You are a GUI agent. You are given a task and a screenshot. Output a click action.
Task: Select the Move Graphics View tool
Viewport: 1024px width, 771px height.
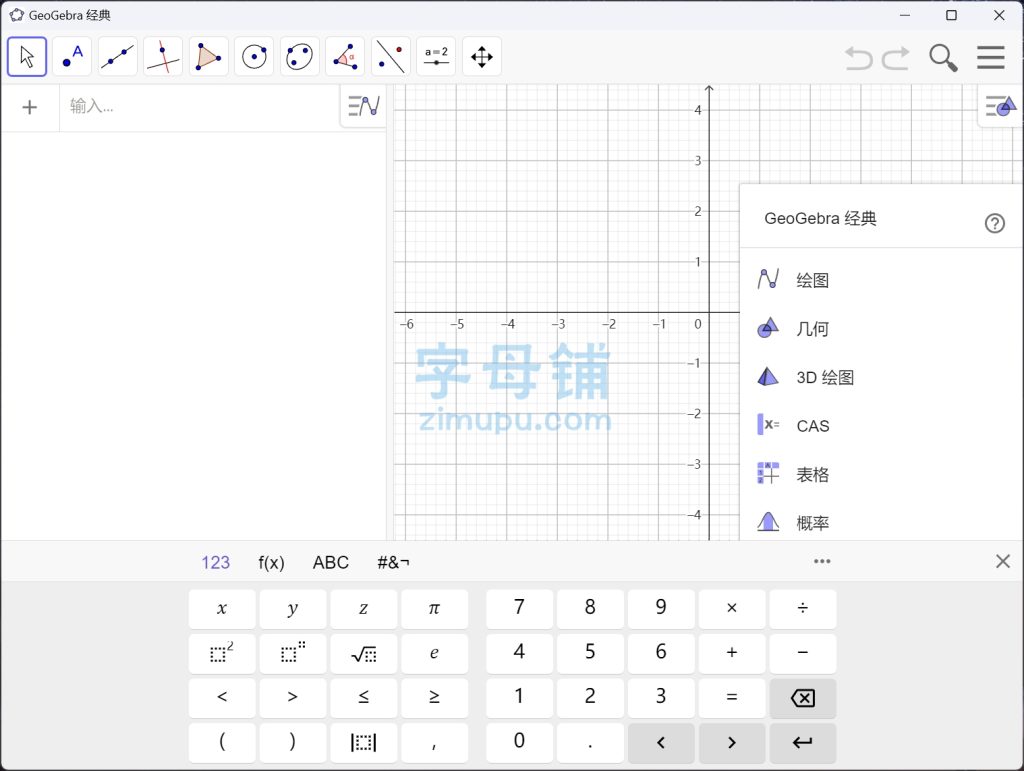[x=482, y=57]
